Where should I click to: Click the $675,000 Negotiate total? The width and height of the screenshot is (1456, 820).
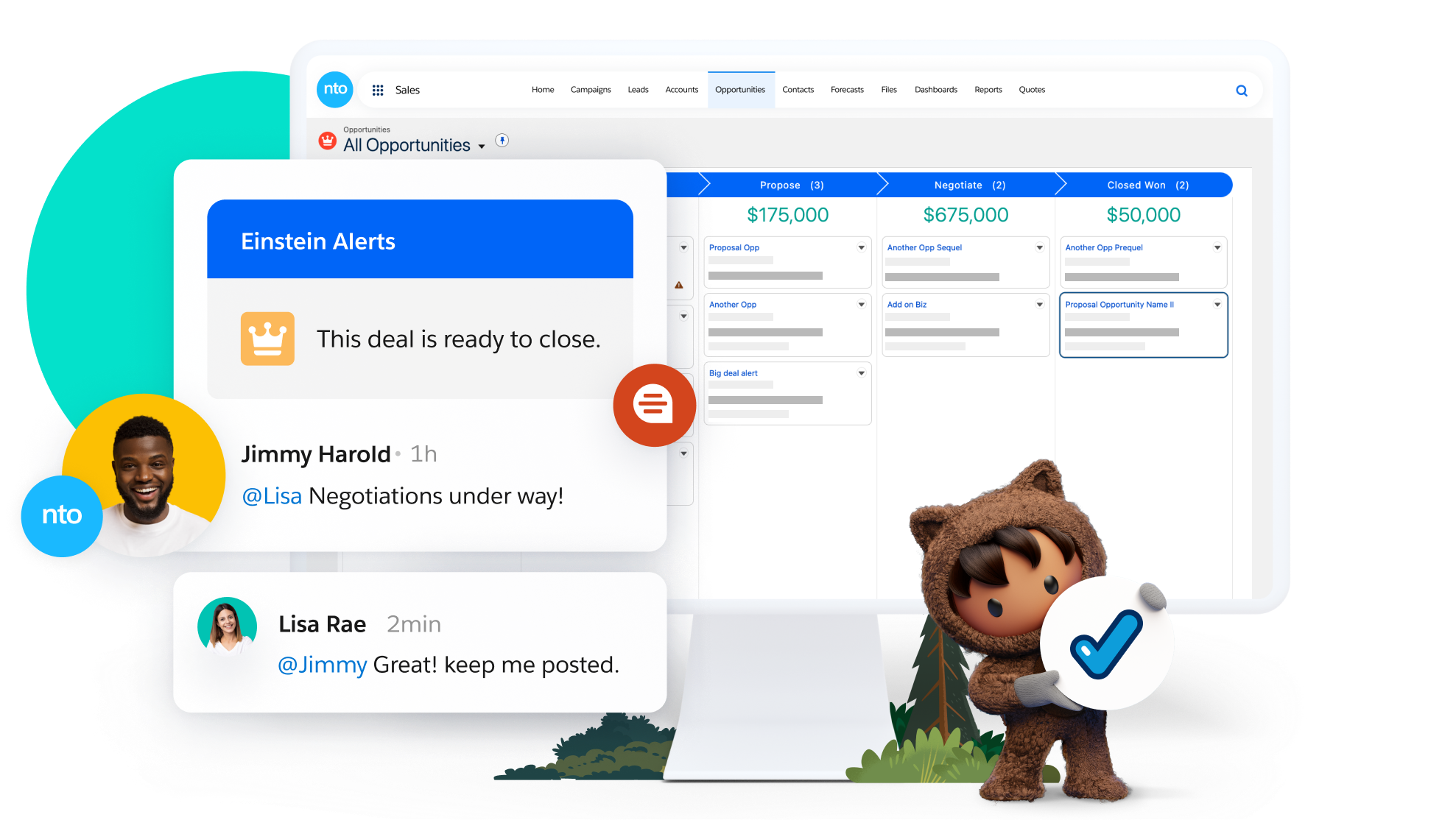tap(966, 215)
